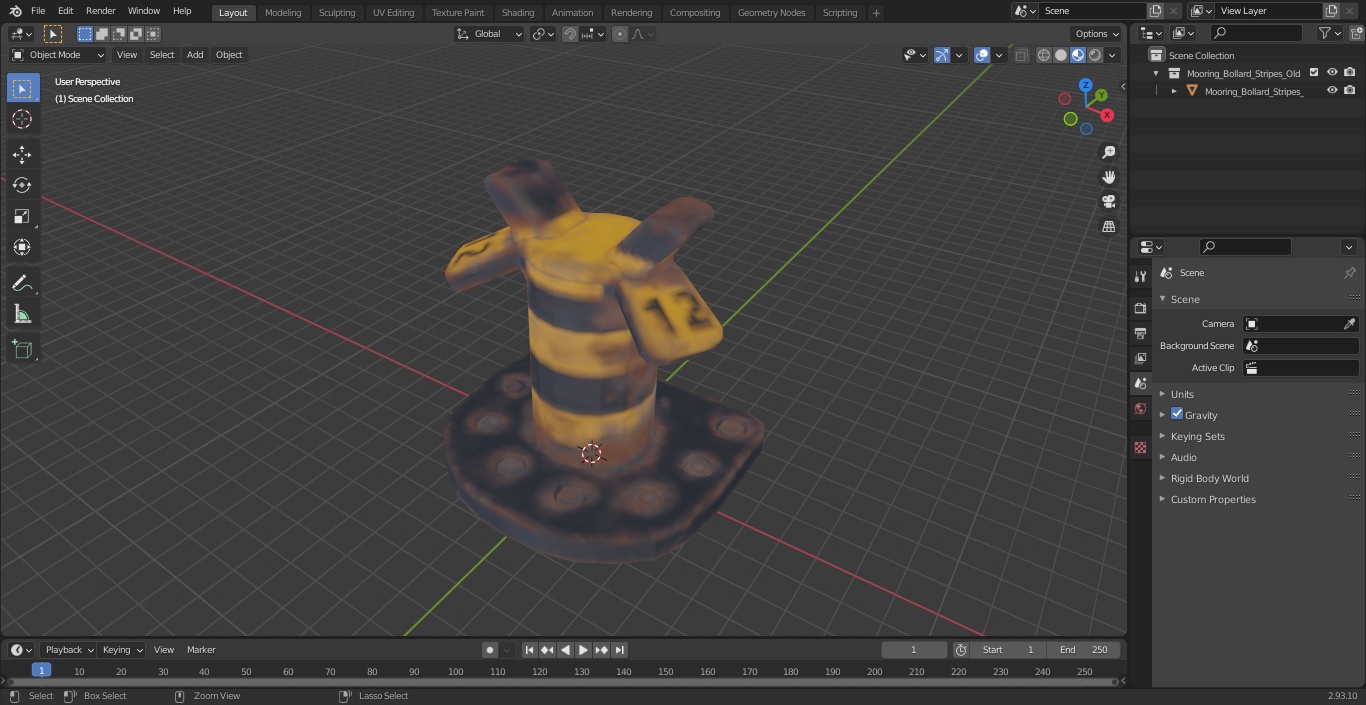Image resolution: width=1366 pixels, height=705 pixels.
Task: Toggle Mooring_Bollard_Stripes_Old collection exclude checkbox
Action: pos(1314,73)
